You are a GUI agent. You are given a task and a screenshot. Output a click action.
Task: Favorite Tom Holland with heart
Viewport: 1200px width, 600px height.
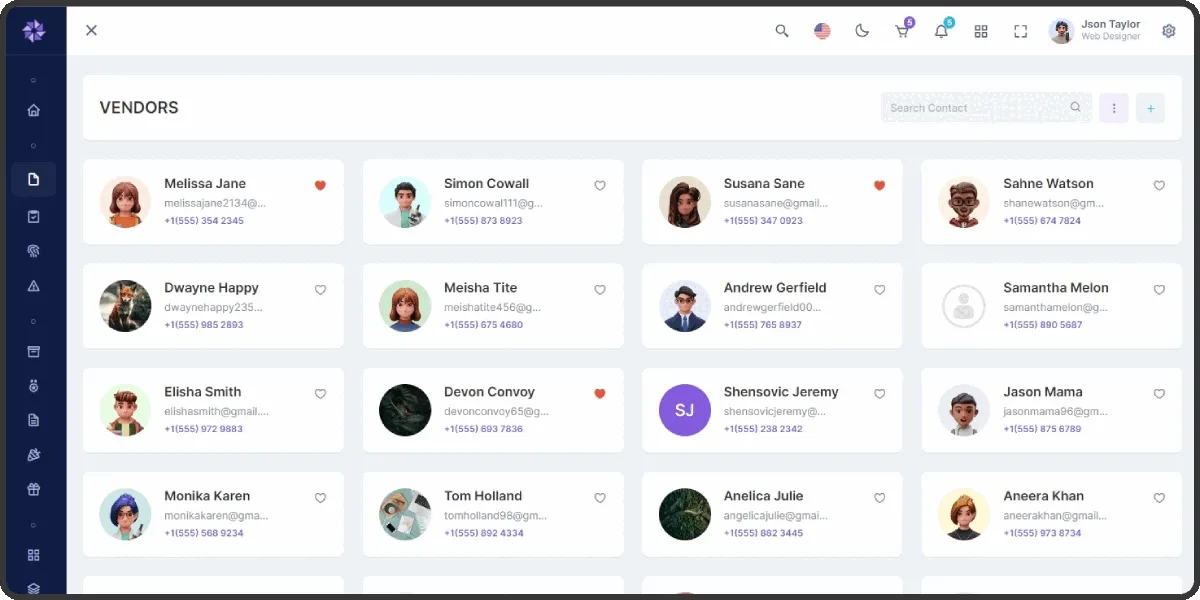click(600, 498)
